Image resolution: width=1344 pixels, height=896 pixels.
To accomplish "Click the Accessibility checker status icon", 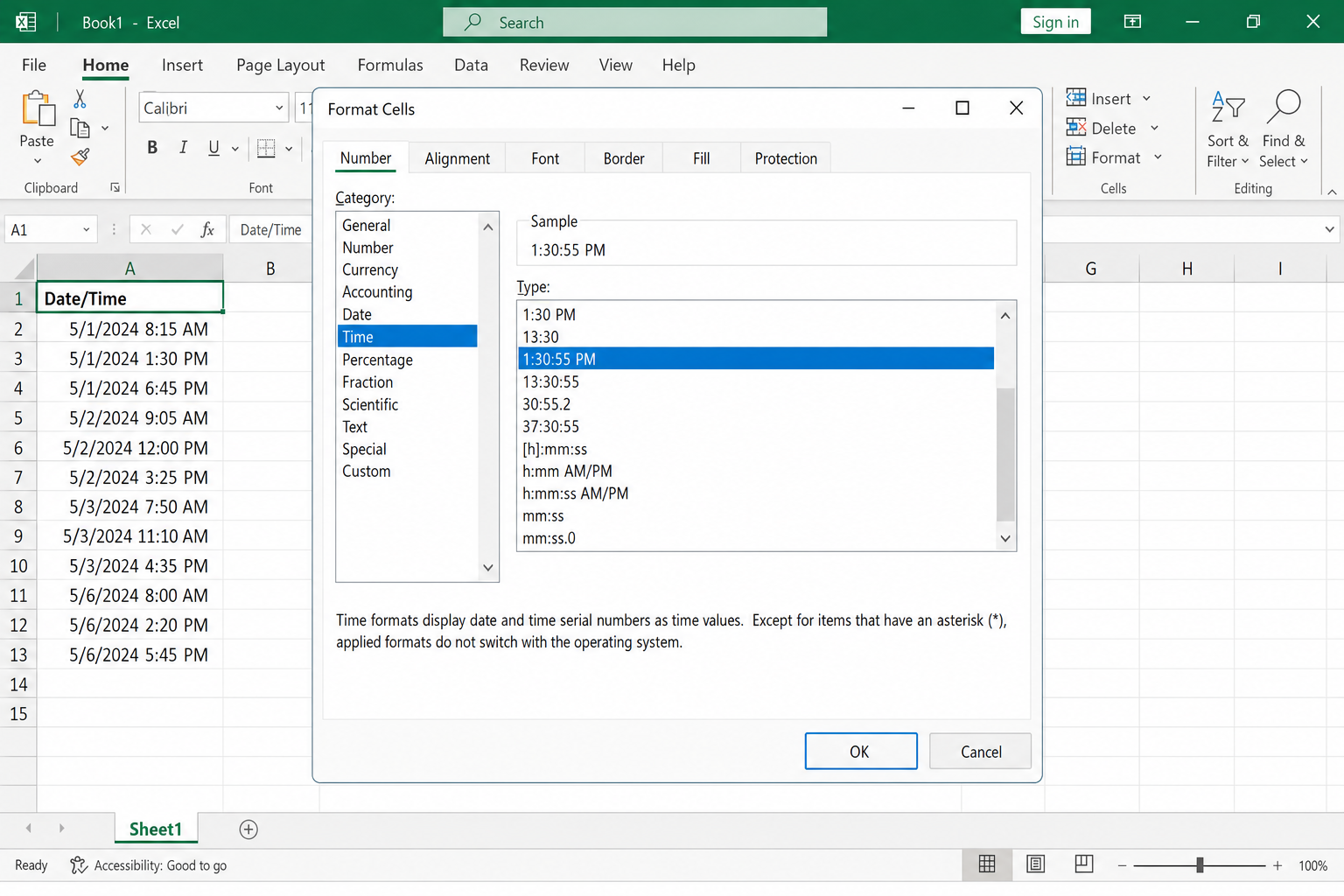I will [79, 865].
